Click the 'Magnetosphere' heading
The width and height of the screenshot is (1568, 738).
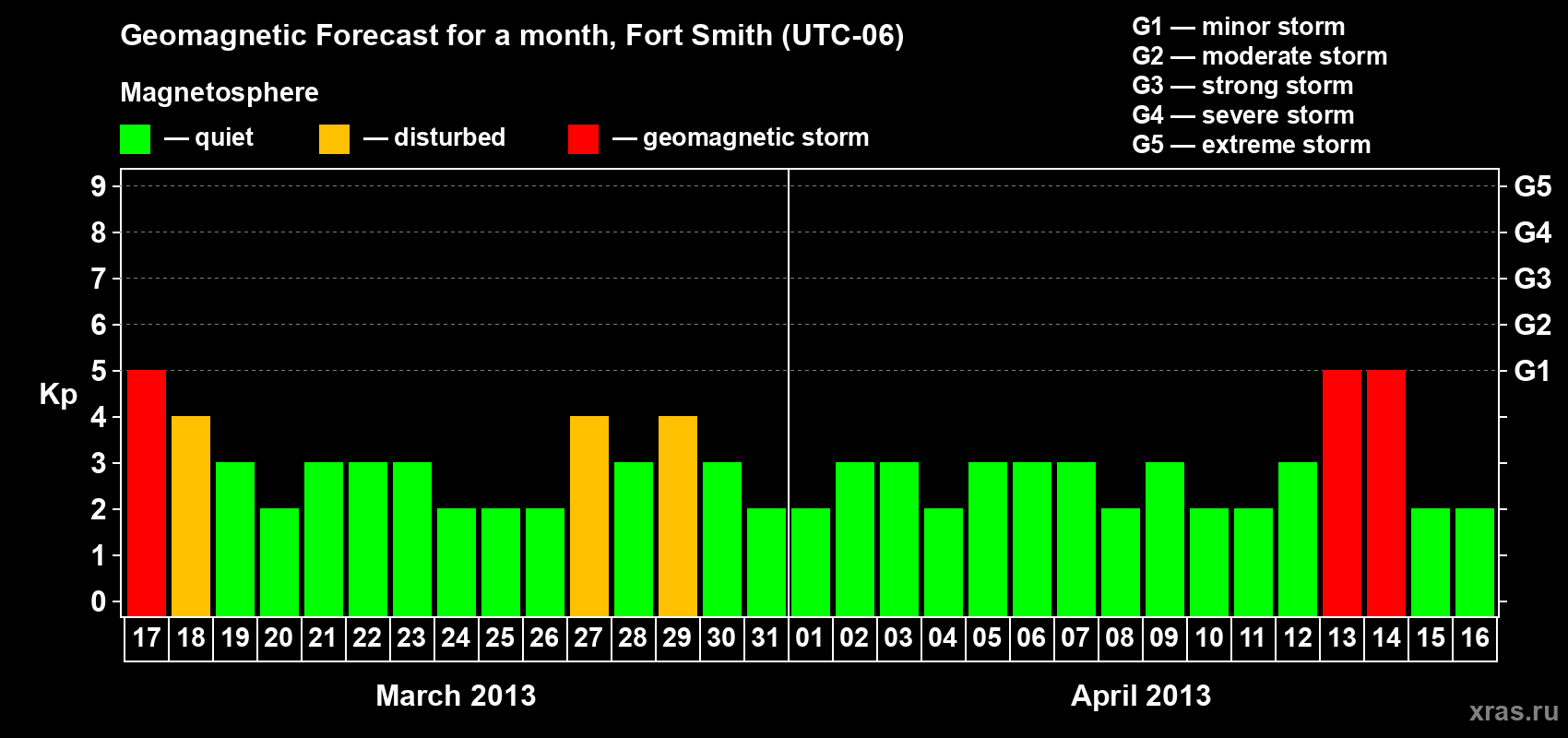(220, 92)
